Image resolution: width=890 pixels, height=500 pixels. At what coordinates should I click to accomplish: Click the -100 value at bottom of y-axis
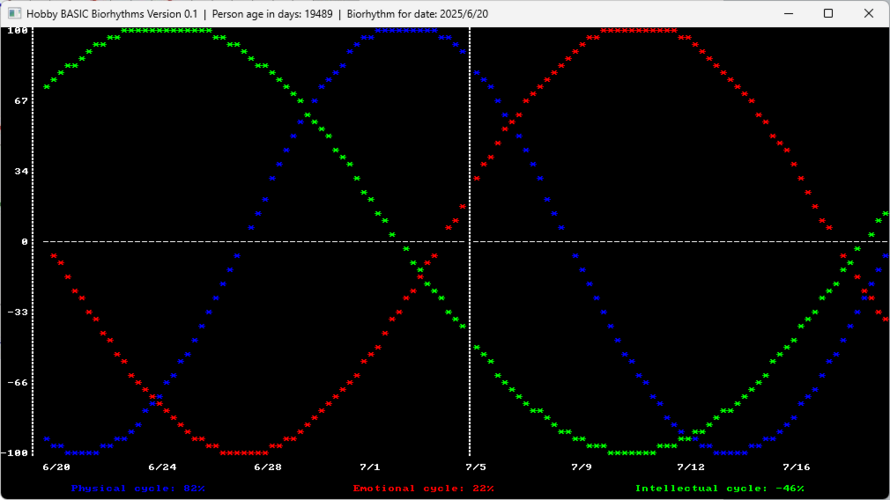pos(14,453)
